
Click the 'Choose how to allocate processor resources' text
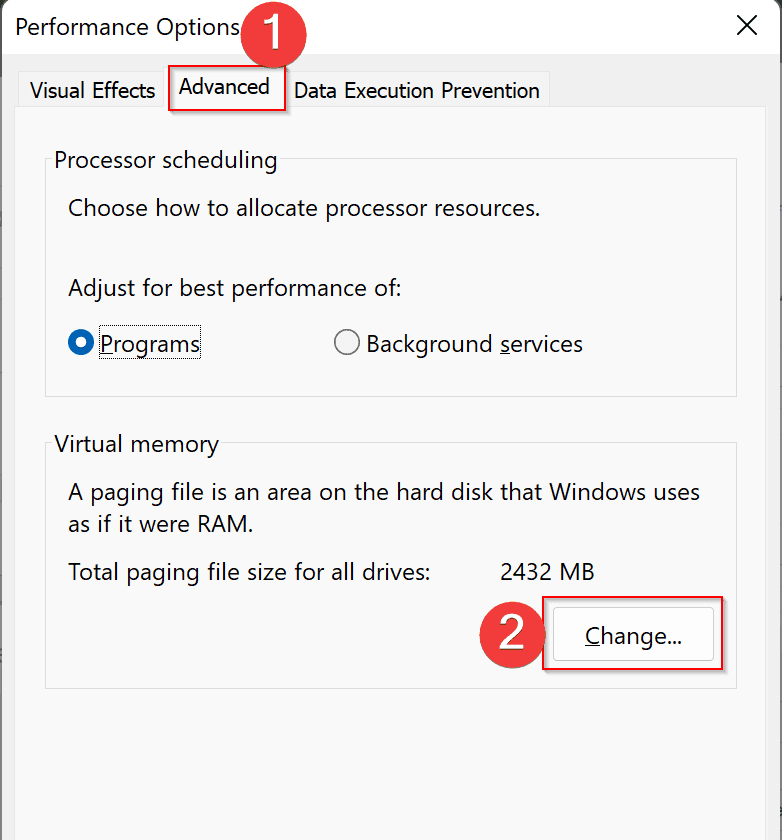pos(304,209)
